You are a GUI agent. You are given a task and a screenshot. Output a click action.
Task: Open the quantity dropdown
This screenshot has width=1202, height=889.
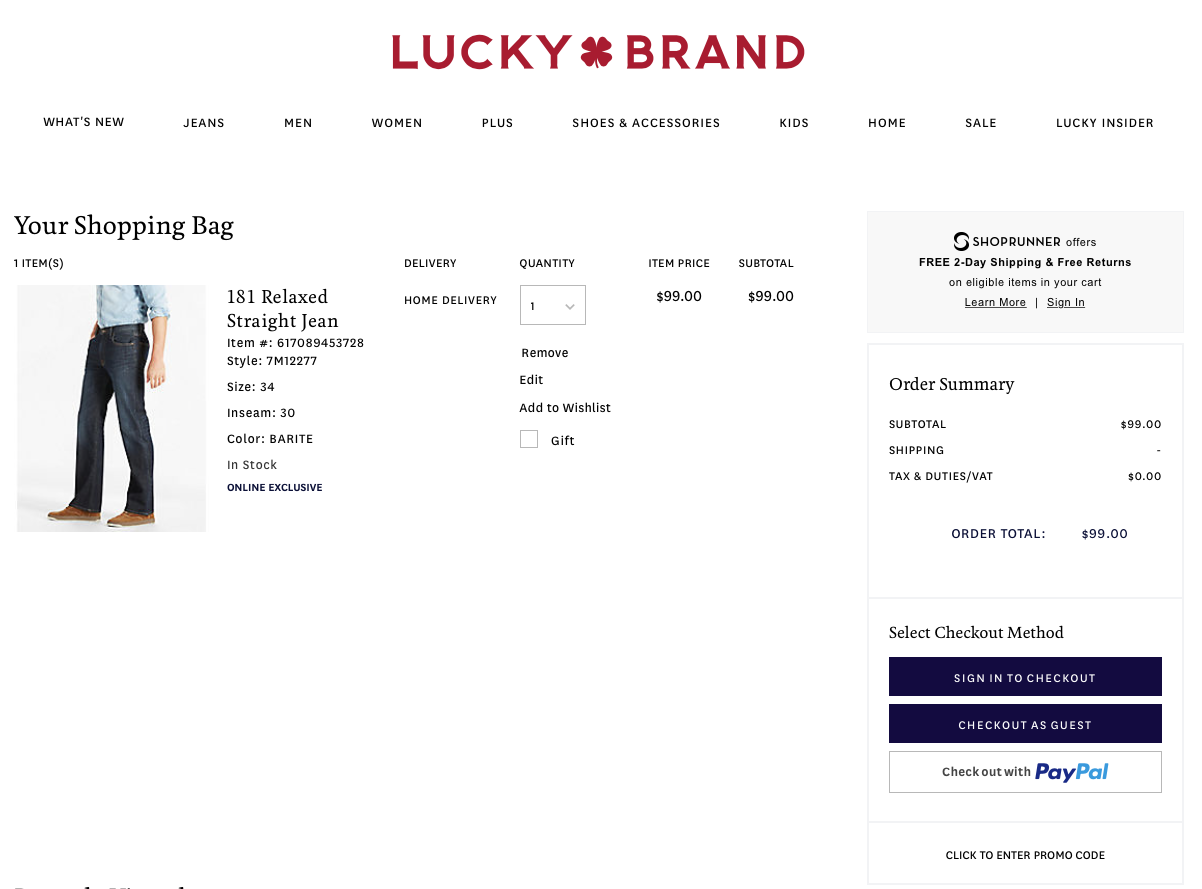click(553, 305)
